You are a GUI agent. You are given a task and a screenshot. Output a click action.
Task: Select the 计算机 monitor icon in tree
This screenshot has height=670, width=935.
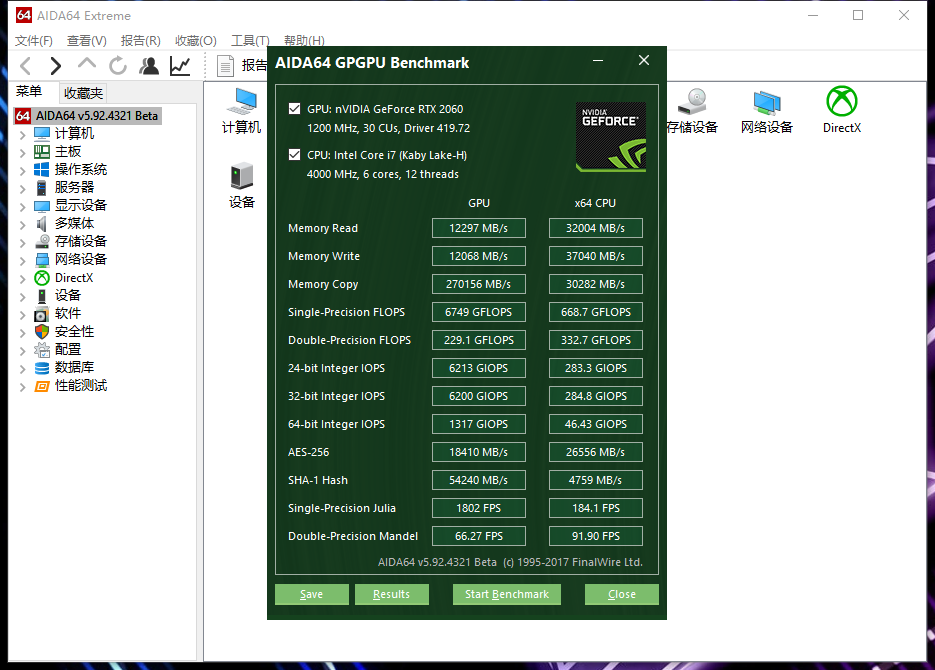[x=42, y=134]
